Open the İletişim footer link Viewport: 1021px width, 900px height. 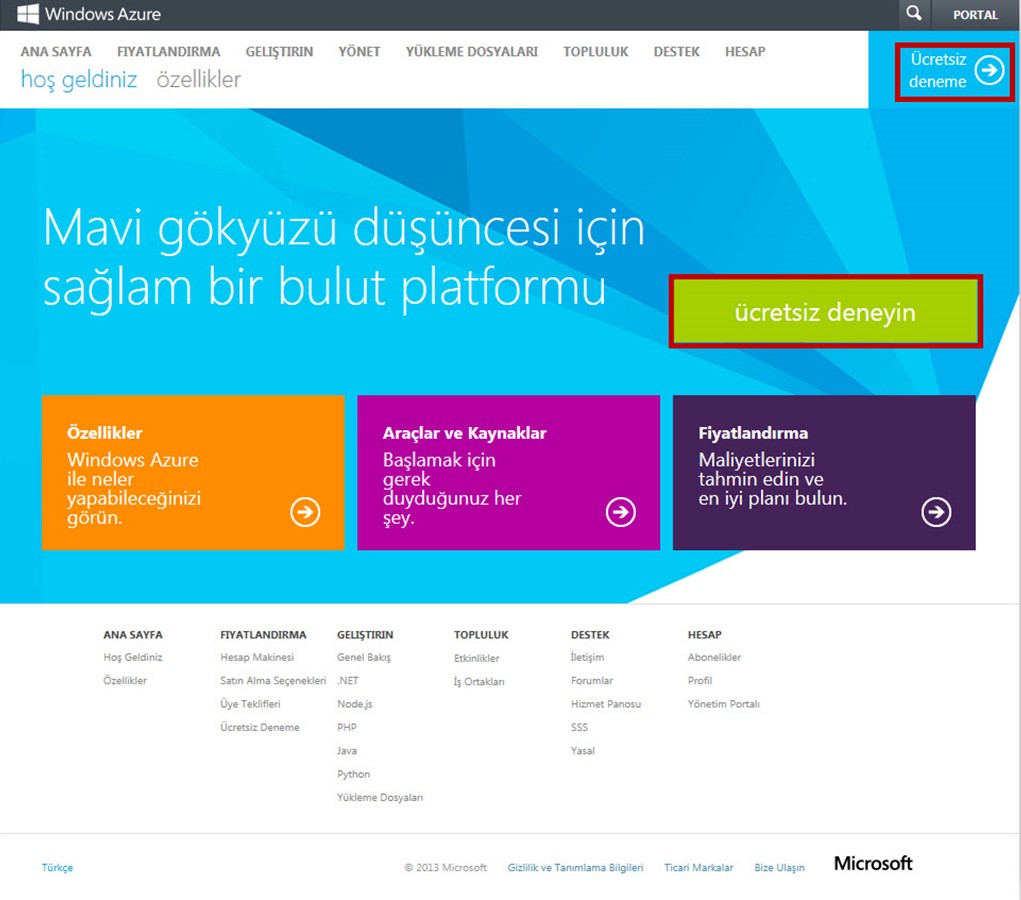click(x=587, y=657)
